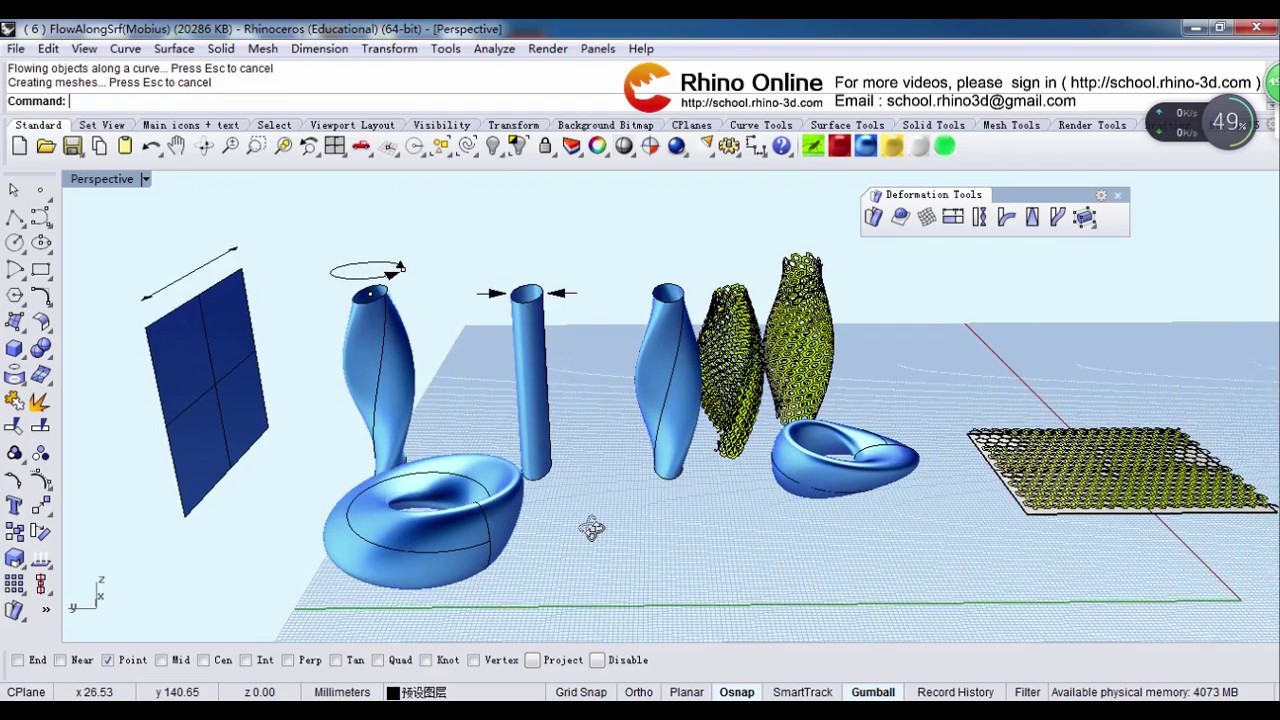Click the padlock Lock Objects icon
Image resolution: width=1280 pixels, height=720 pixels.
545,147
